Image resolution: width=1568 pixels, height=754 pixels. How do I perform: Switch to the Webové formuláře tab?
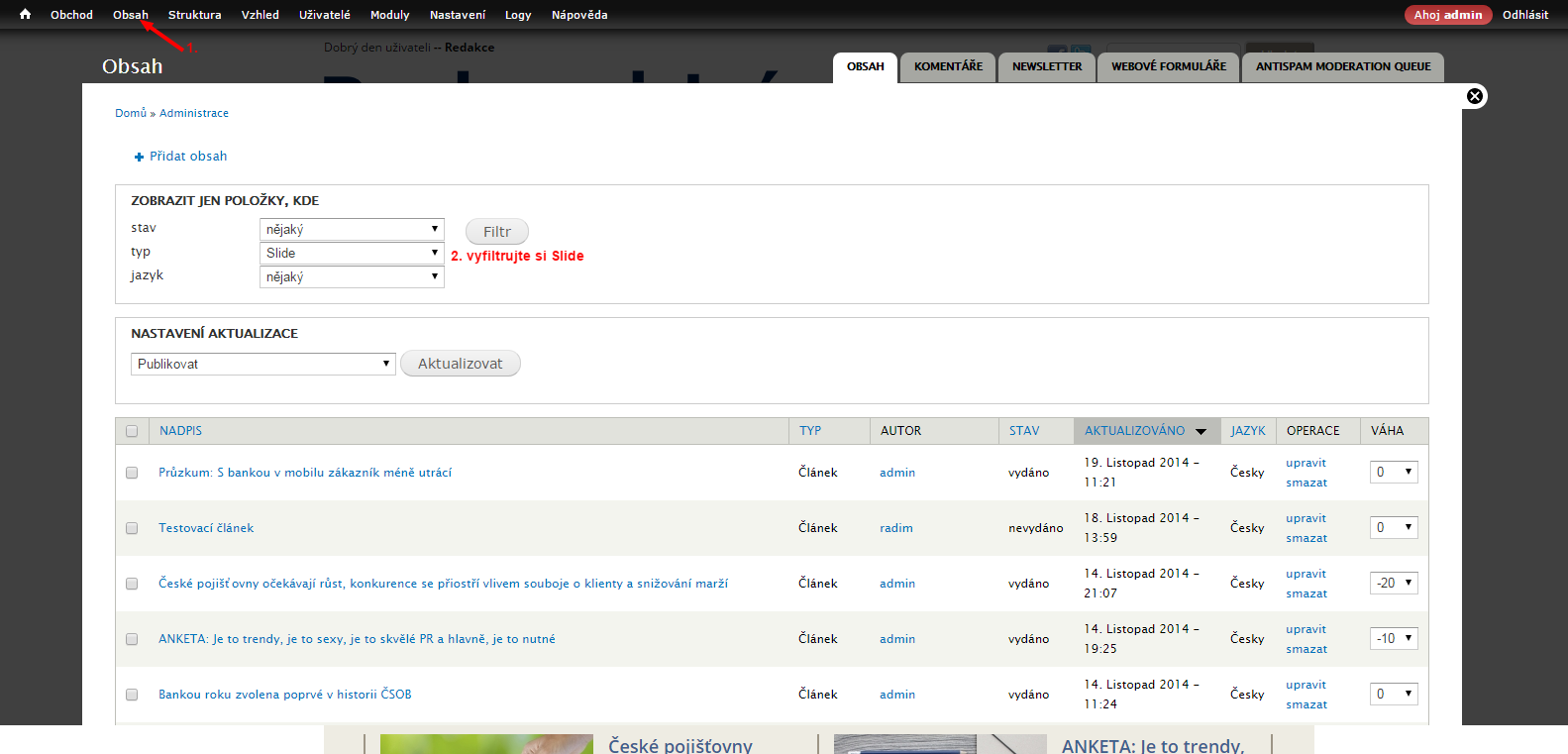point(1169,67)
